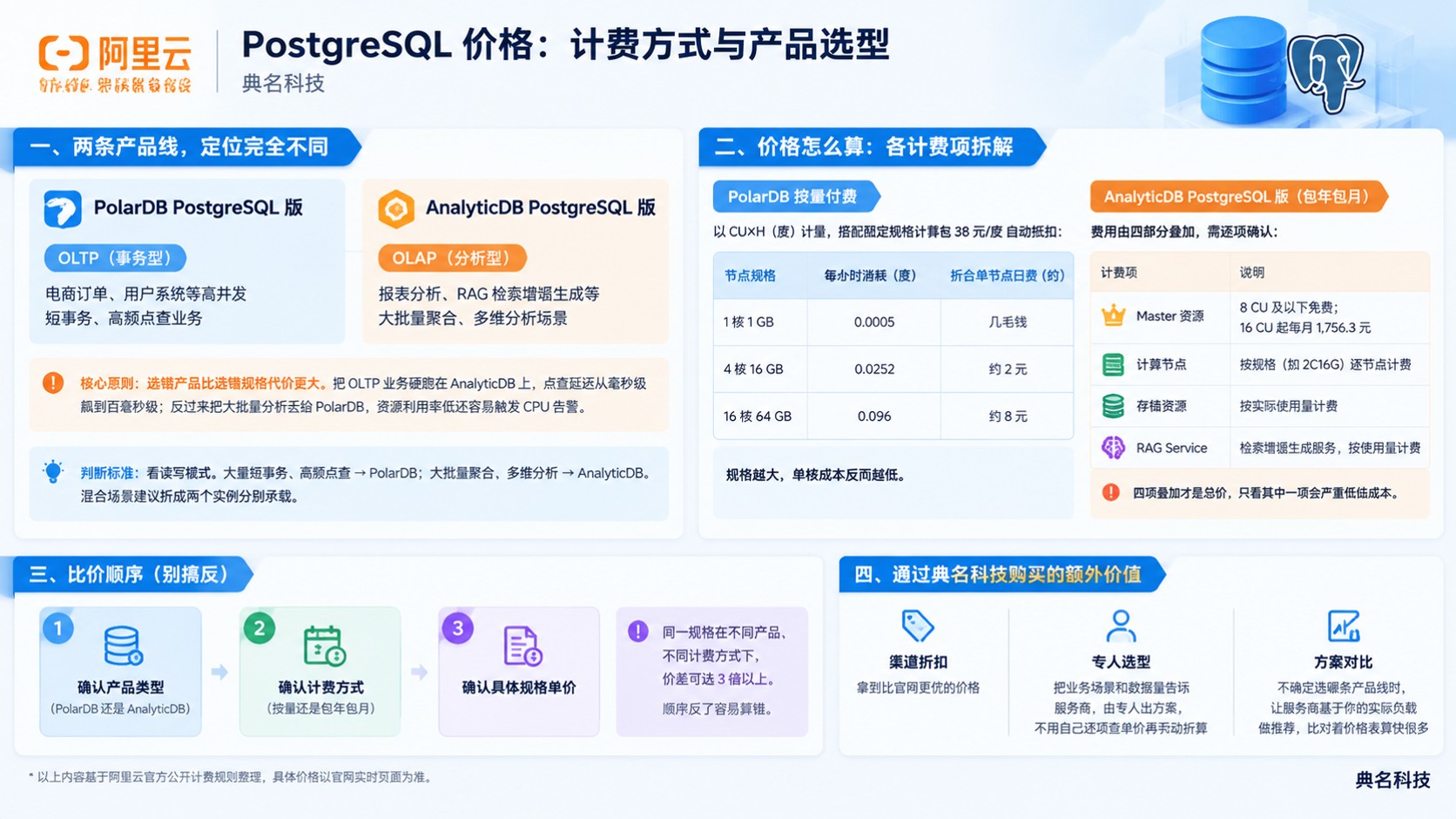This screenshot has width=1456, height=819.
Task: Click the red alert icon beside 四项叠加才是总价
Action: (x=1111, y=492)
